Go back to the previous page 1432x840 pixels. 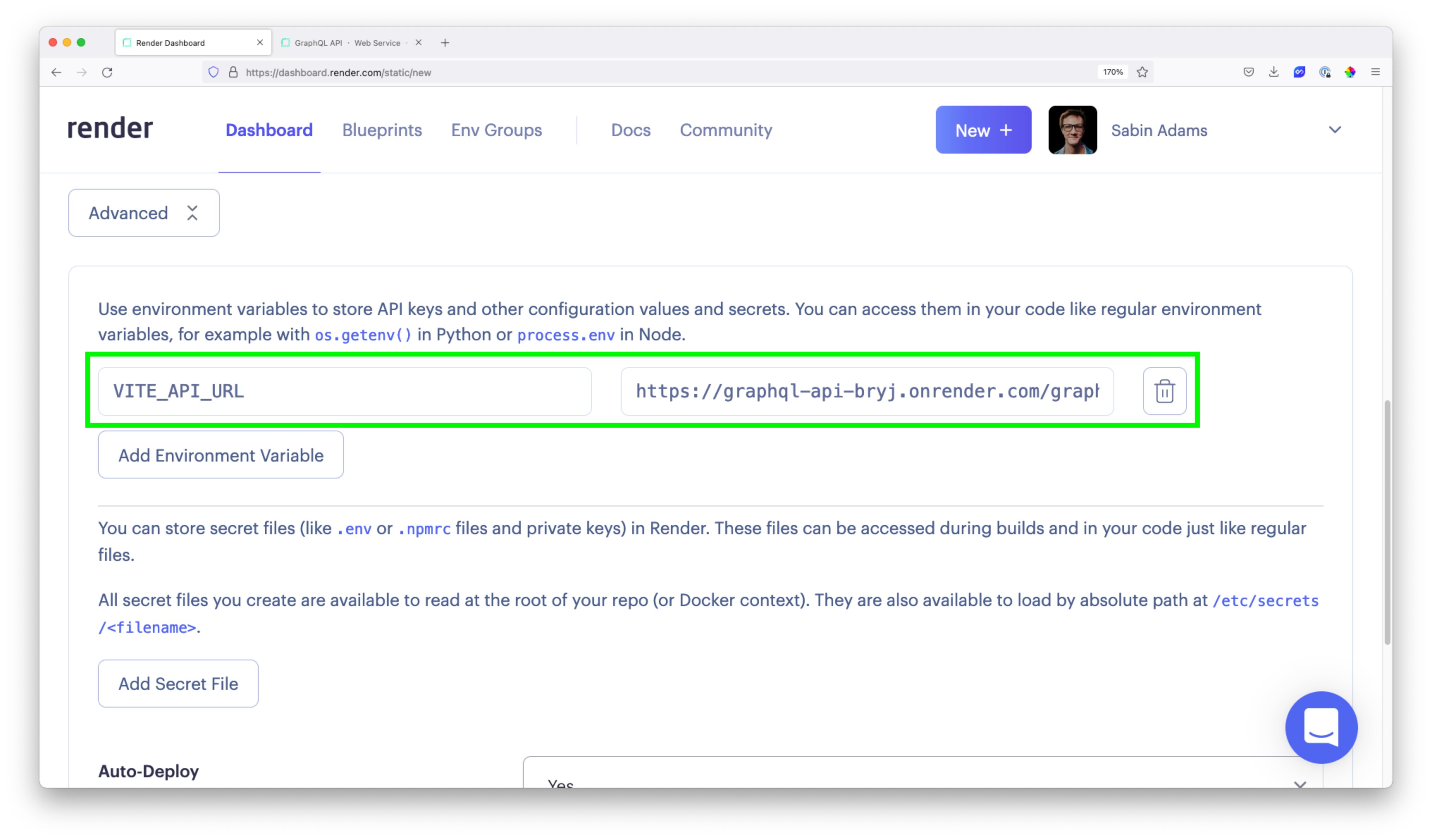coord(56,72)
